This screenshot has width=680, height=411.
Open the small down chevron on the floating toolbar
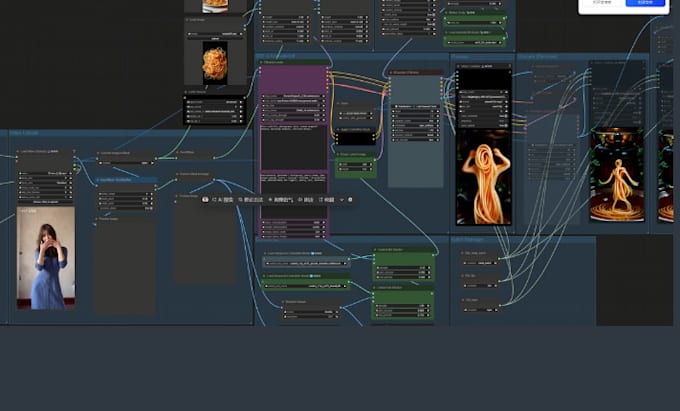pyautogui.click(x=342, y=200)
